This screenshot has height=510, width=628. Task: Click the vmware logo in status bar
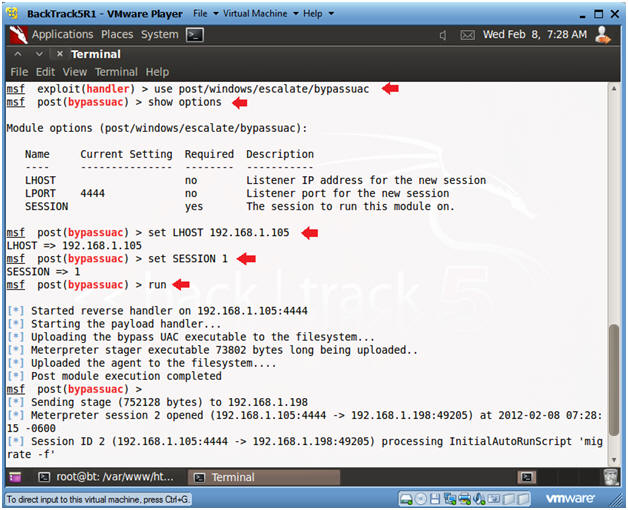click(570, 498)
